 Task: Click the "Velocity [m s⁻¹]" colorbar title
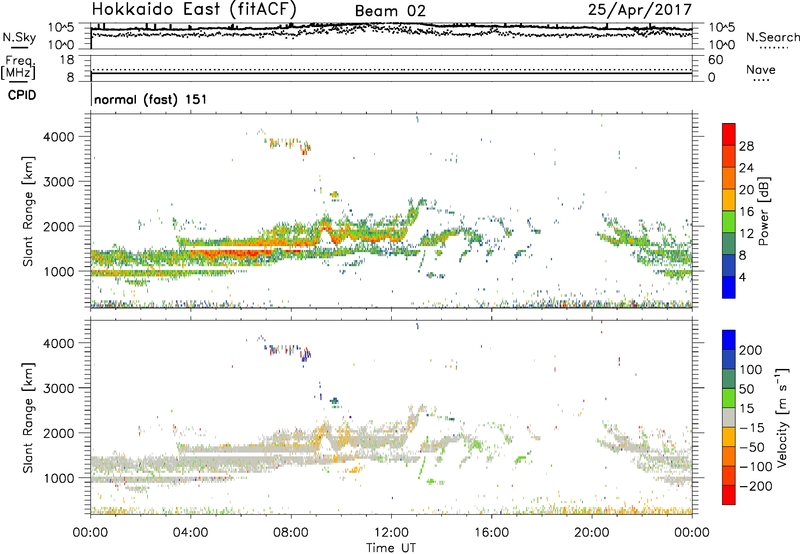tap(782, 417)
